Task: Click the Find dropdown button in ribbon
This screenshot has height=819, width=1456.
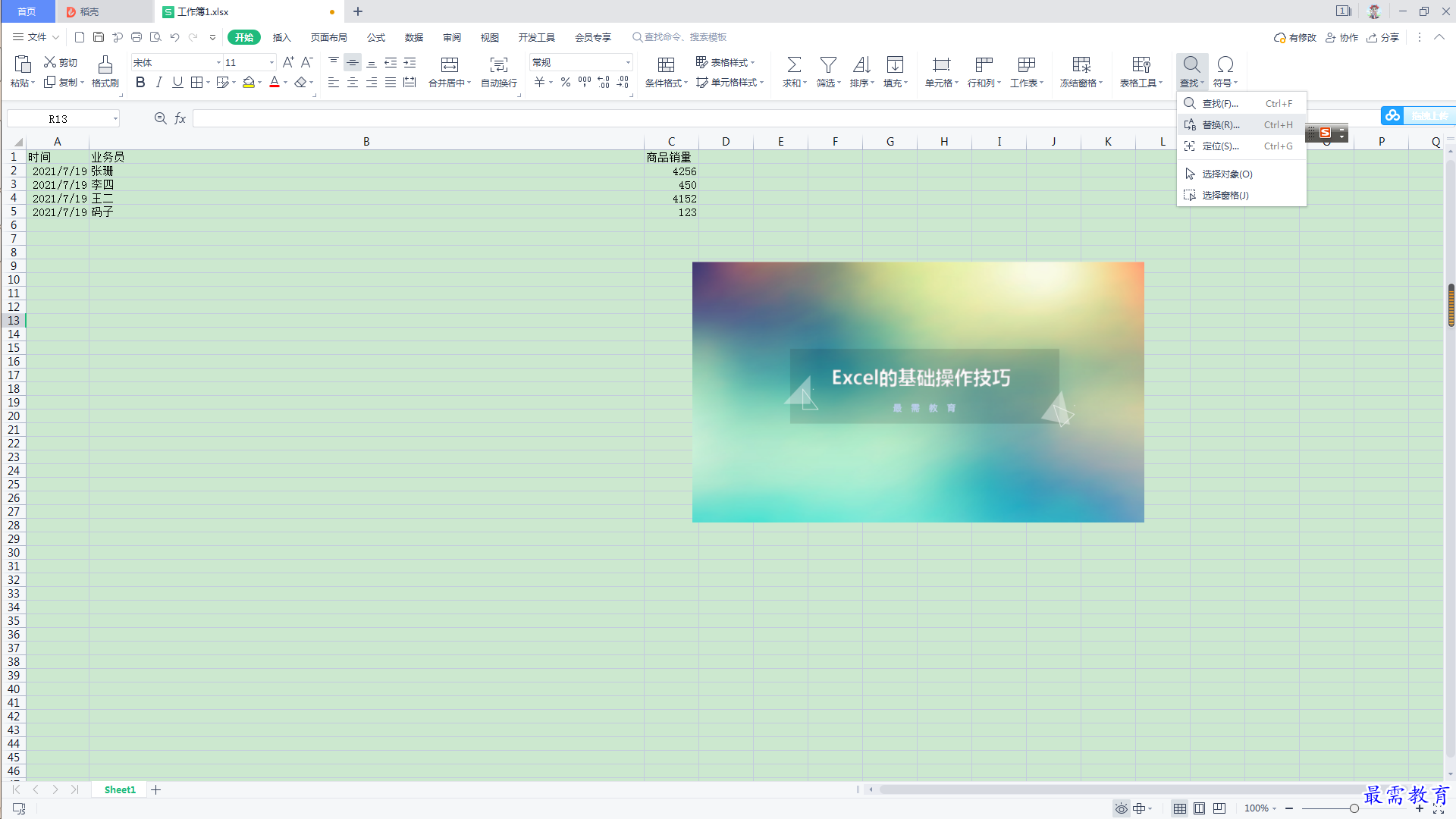Action: click(1191, 72)
